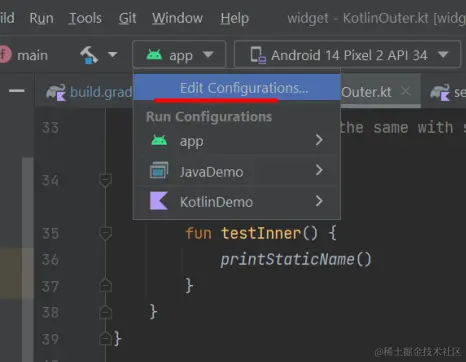This screenshot has width=466, height=362.
Task: Open the Git menu
Action: click(127, 18)
